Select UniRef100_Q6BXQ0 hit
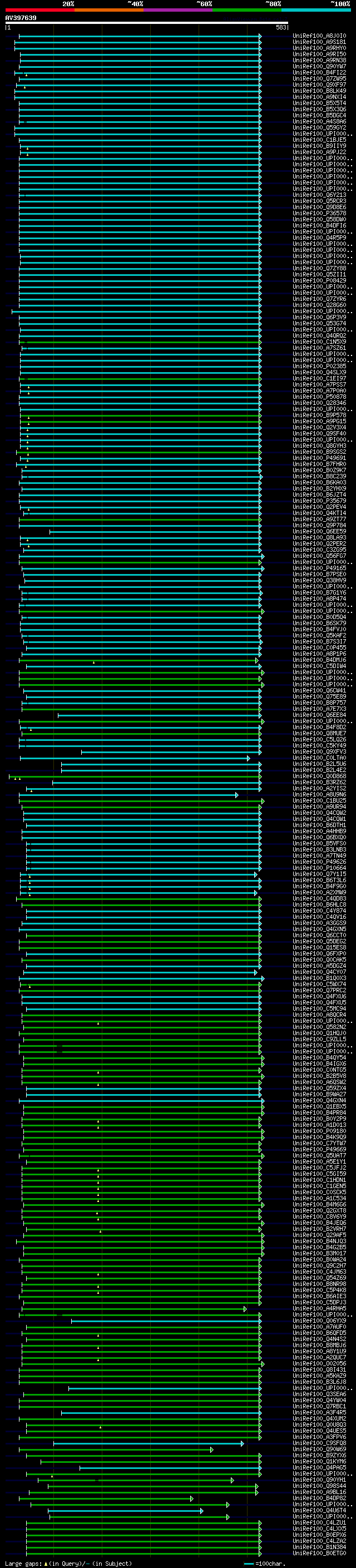 pyautogui.click(x=319, y=837)
